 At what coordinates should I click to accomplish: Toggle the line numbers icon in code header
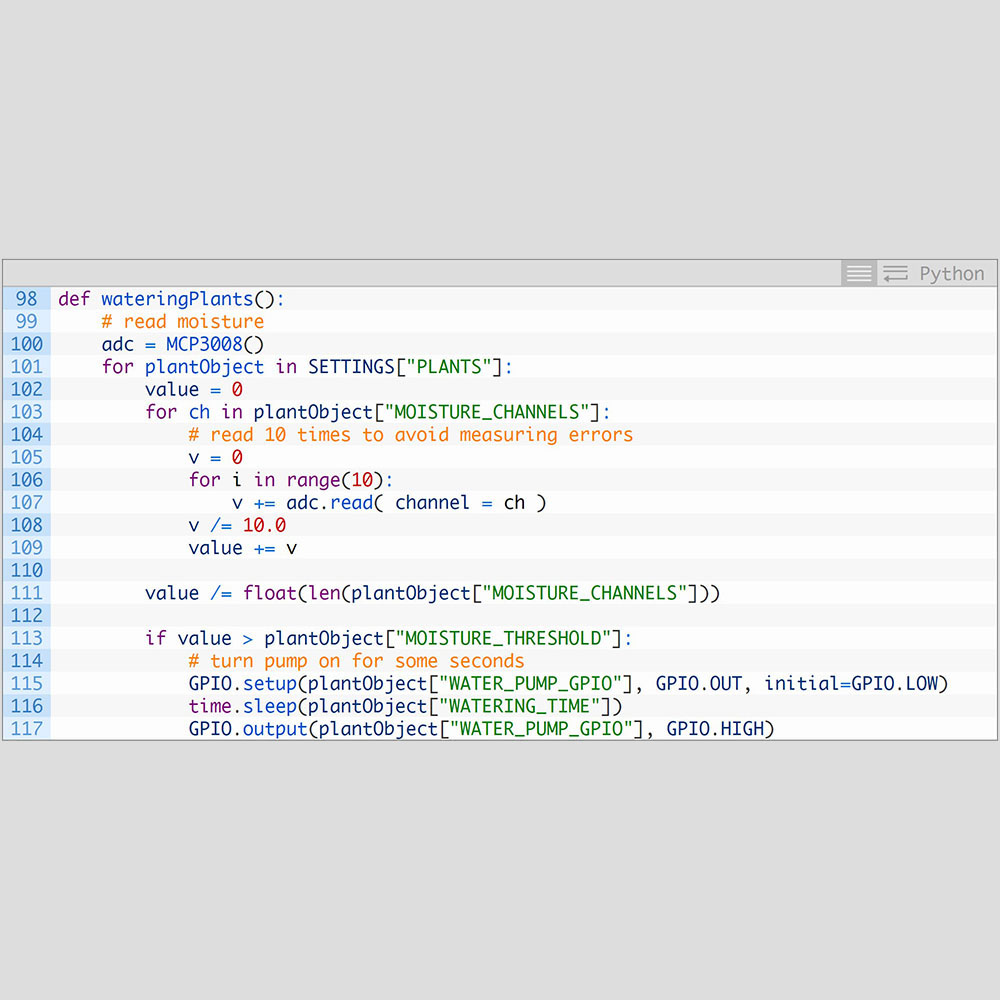coord(858,273)
